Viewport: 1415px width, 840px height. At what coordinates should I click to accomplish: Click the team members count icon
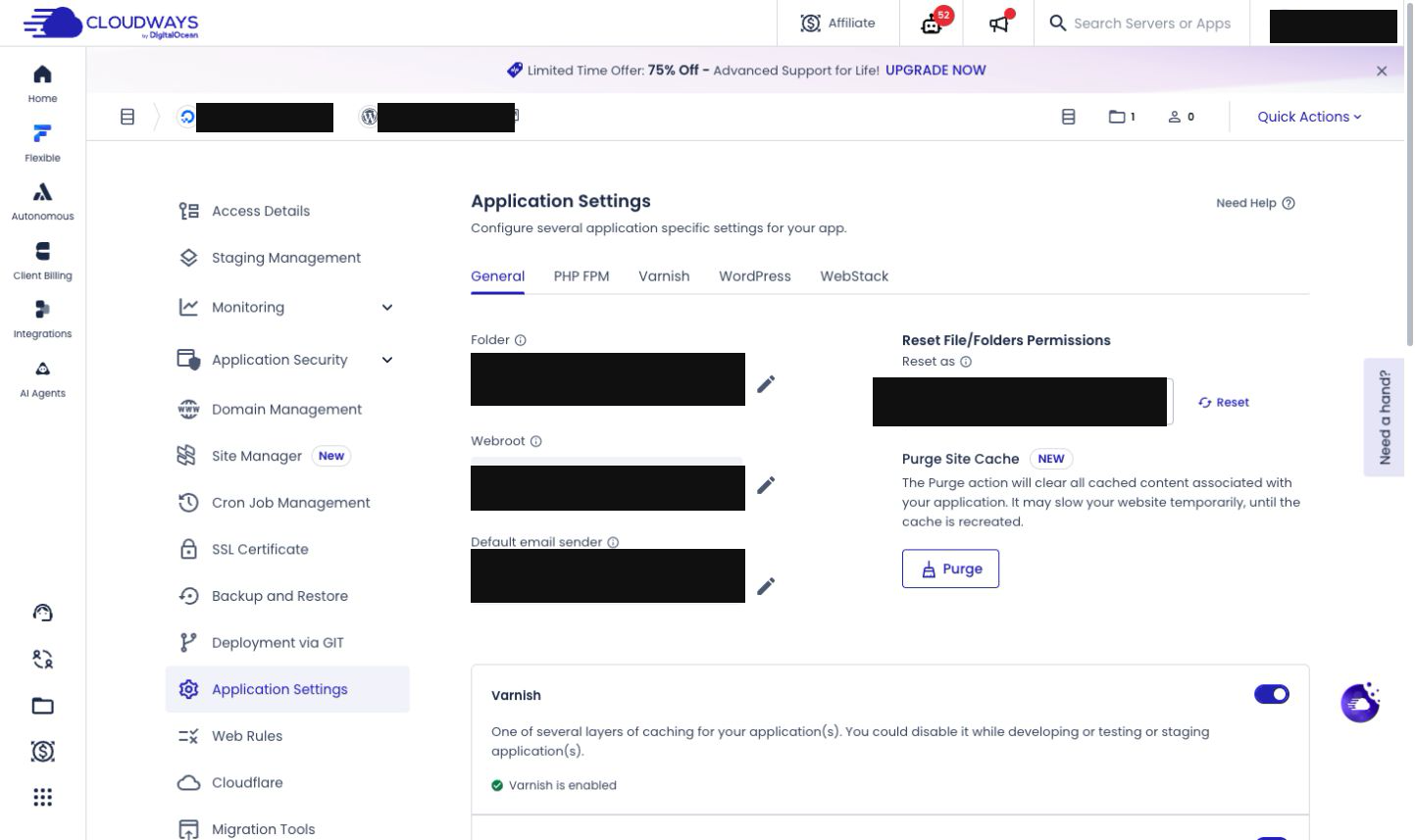[1181, 117]
